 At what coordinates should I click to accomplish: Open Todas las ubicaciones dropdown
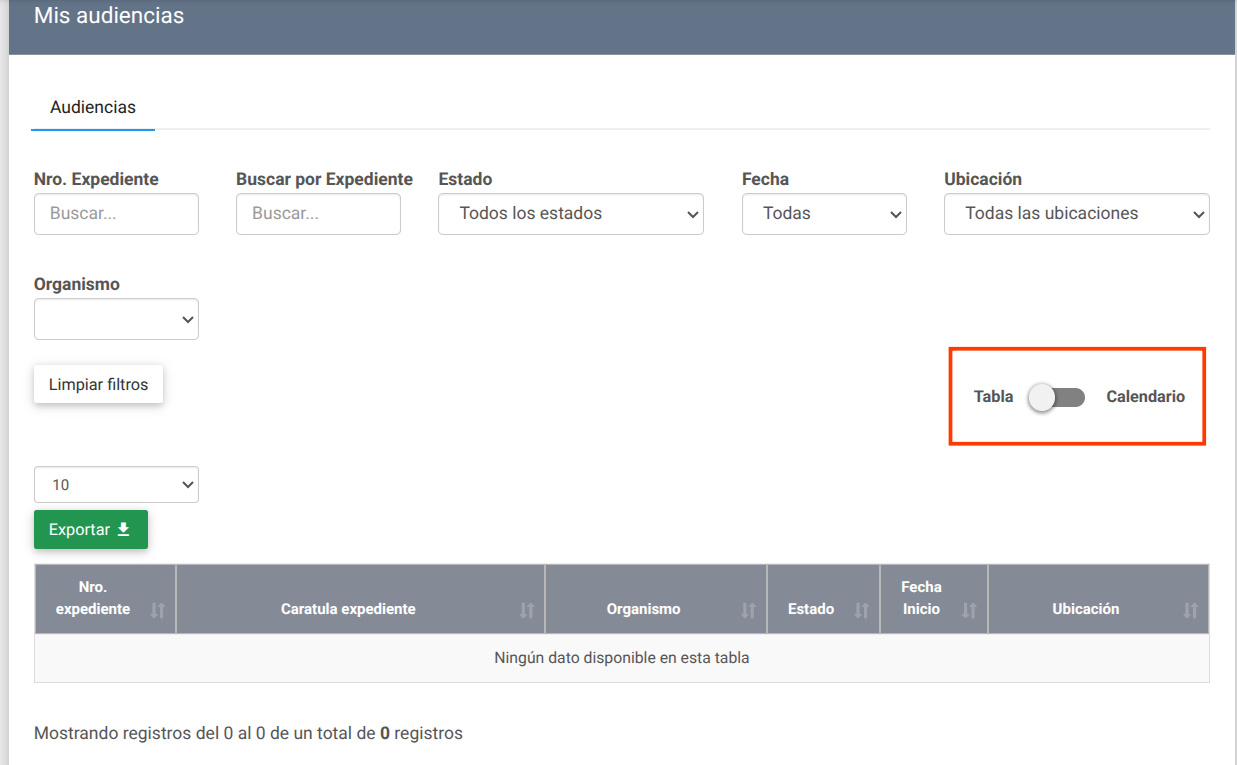coord(1076,214)
